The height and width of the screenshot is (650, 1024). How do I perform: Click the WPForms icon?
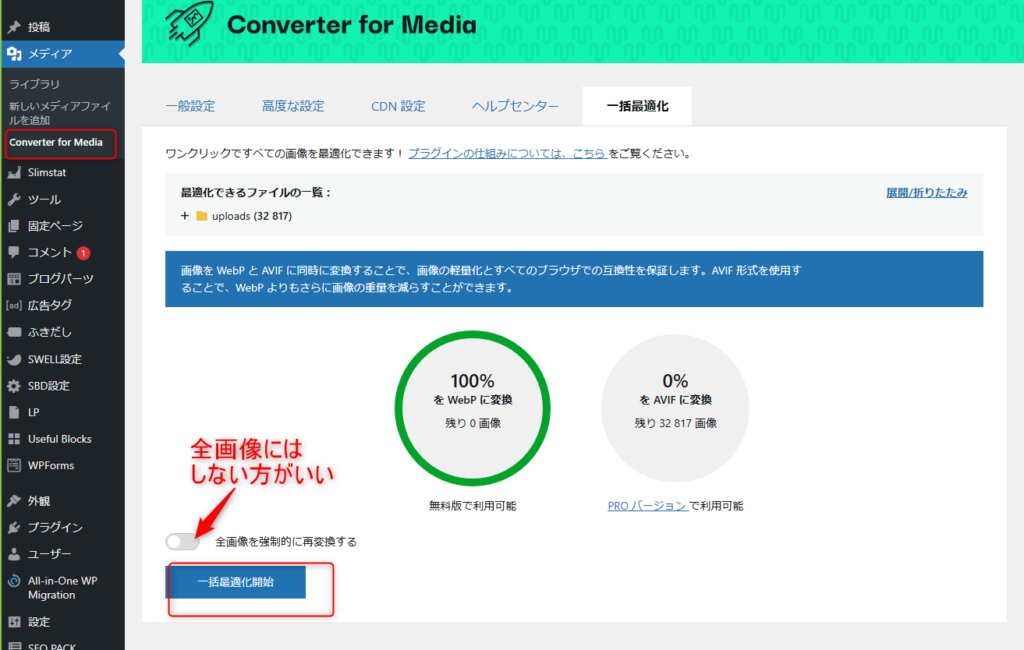pos(14,466)
